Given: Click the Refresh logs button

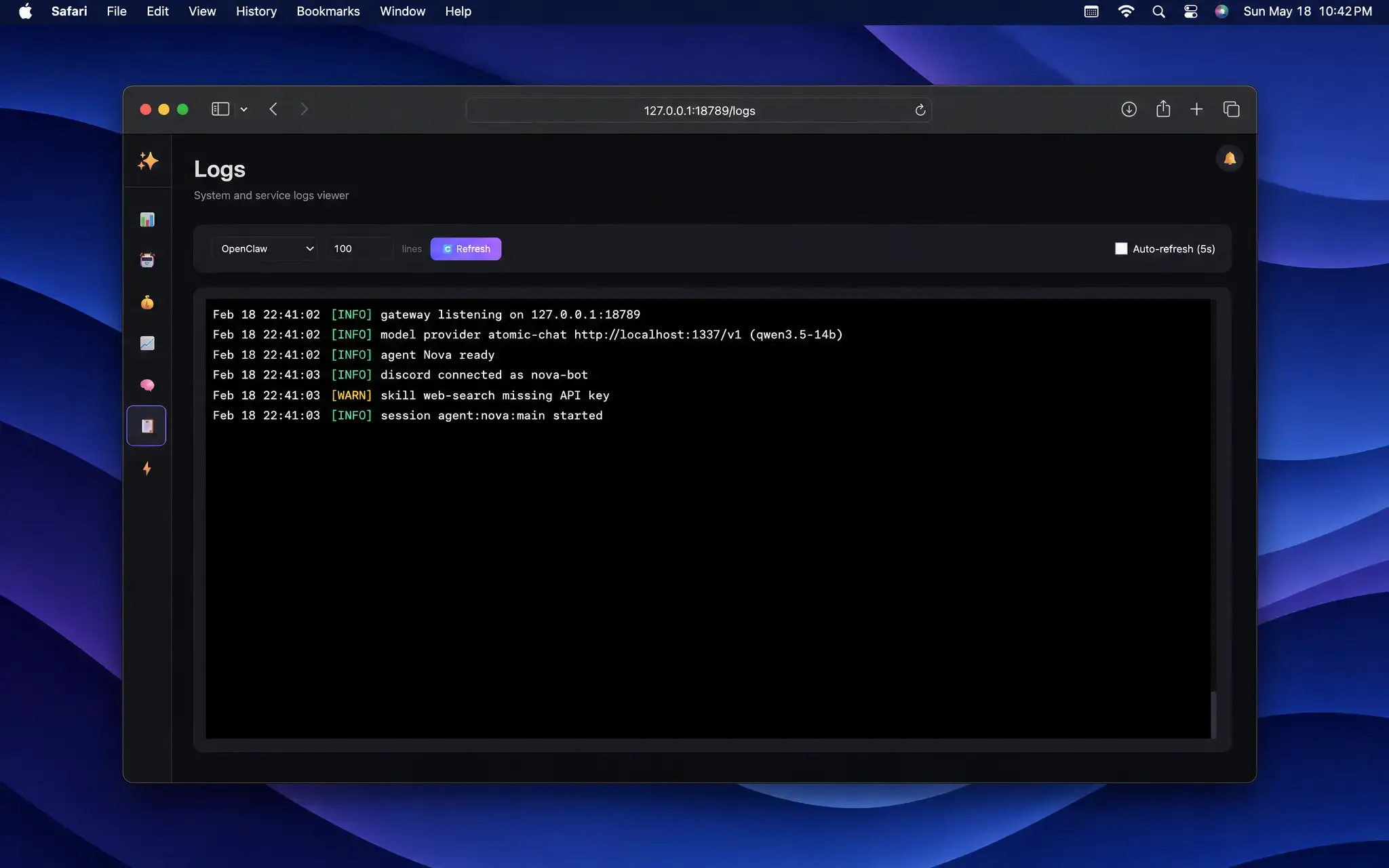Looking at the screenshot, I should pos(466,249).
